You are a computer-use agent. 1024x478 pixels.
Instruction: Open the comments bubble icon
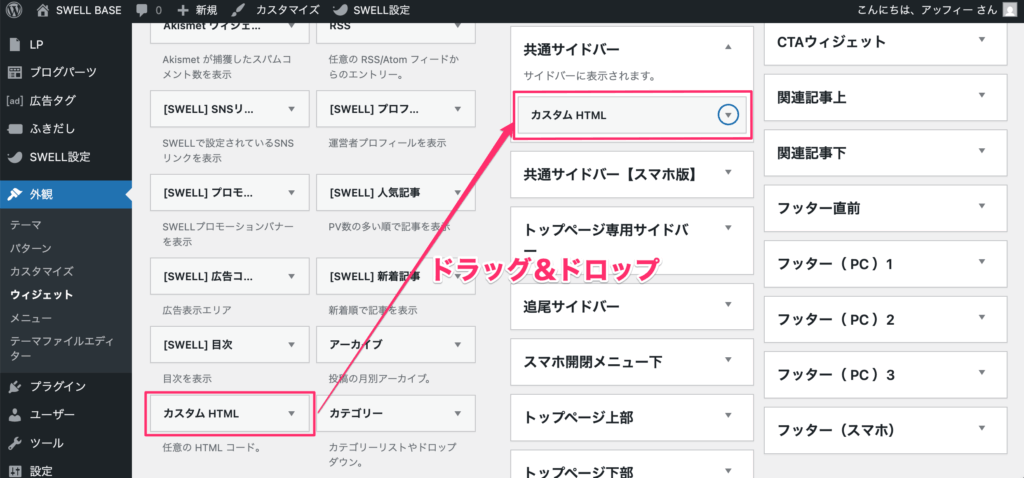point(142,10)
